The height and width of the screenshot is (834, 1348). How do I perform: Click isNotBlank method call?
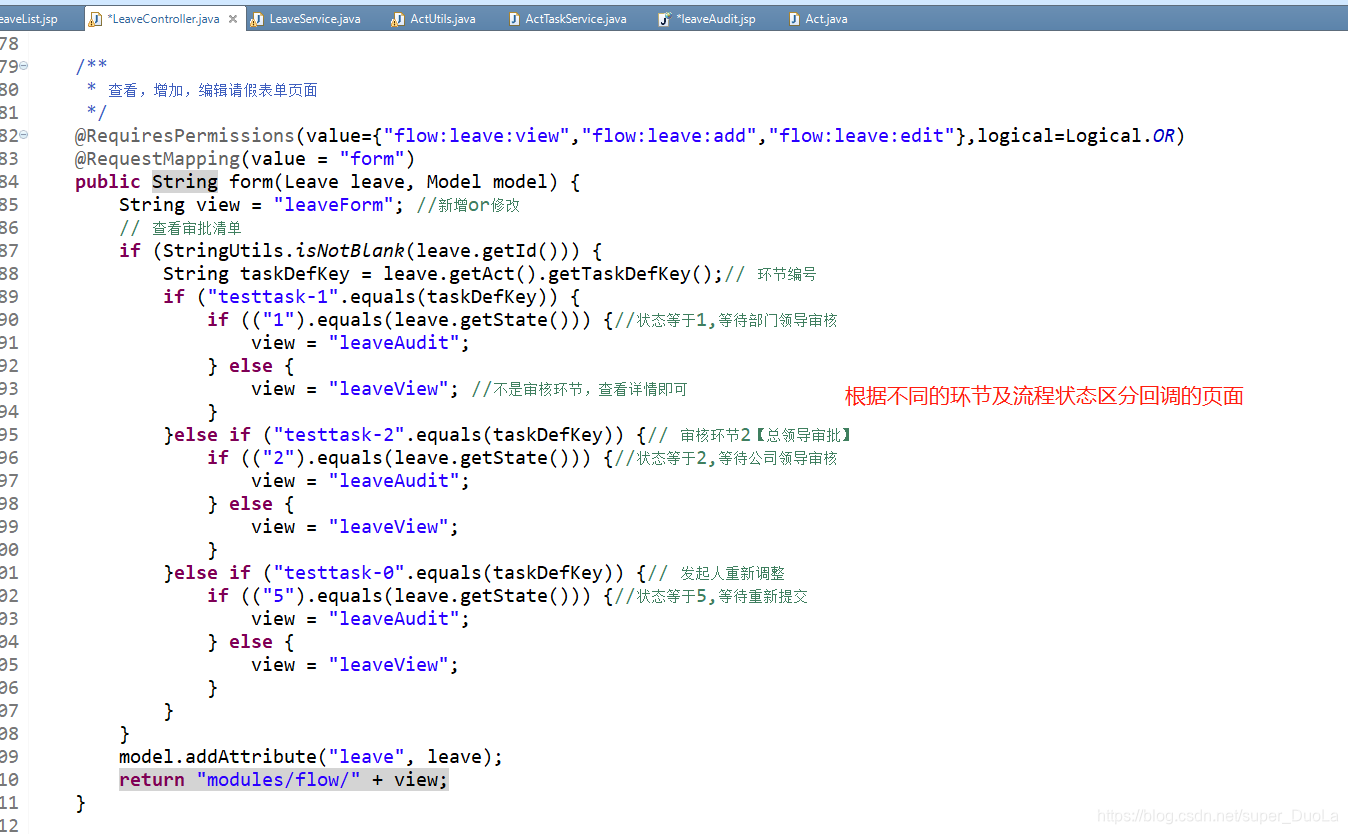350,250
